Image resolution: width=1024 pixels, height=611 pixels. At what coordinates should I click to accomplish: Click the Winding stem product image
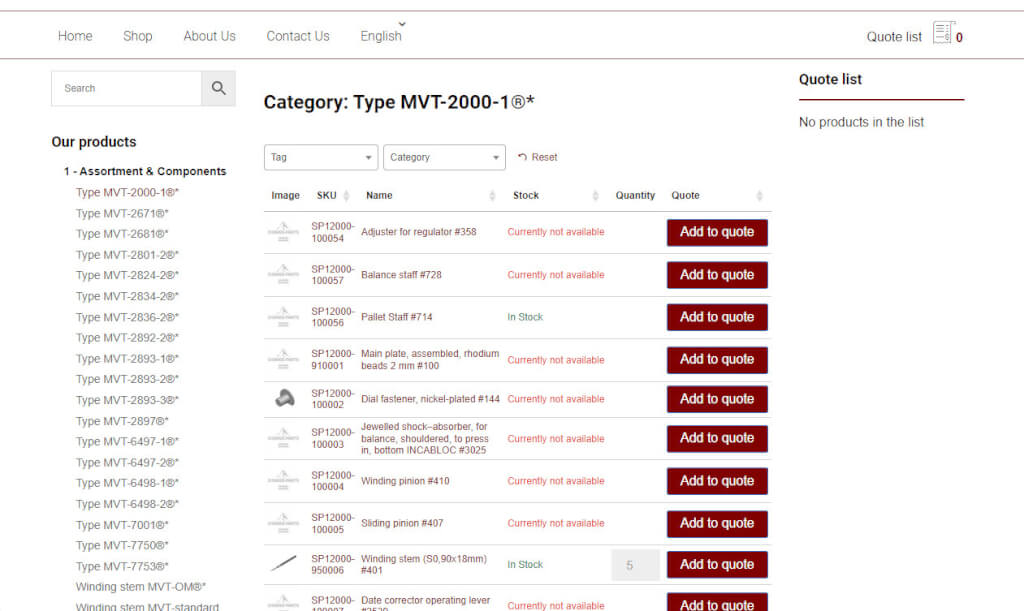[x=284, y=564]
